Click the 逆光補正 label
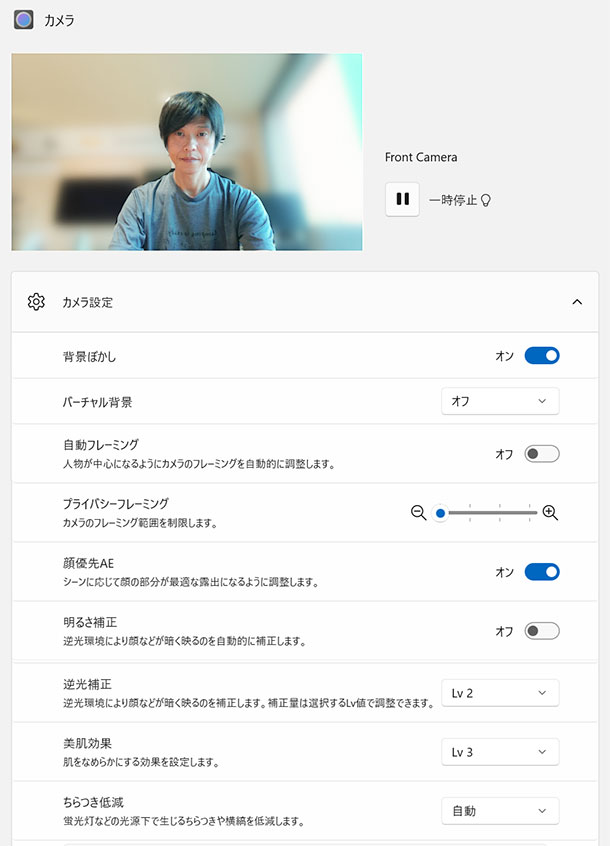The image size is (610, 846). 87,684
